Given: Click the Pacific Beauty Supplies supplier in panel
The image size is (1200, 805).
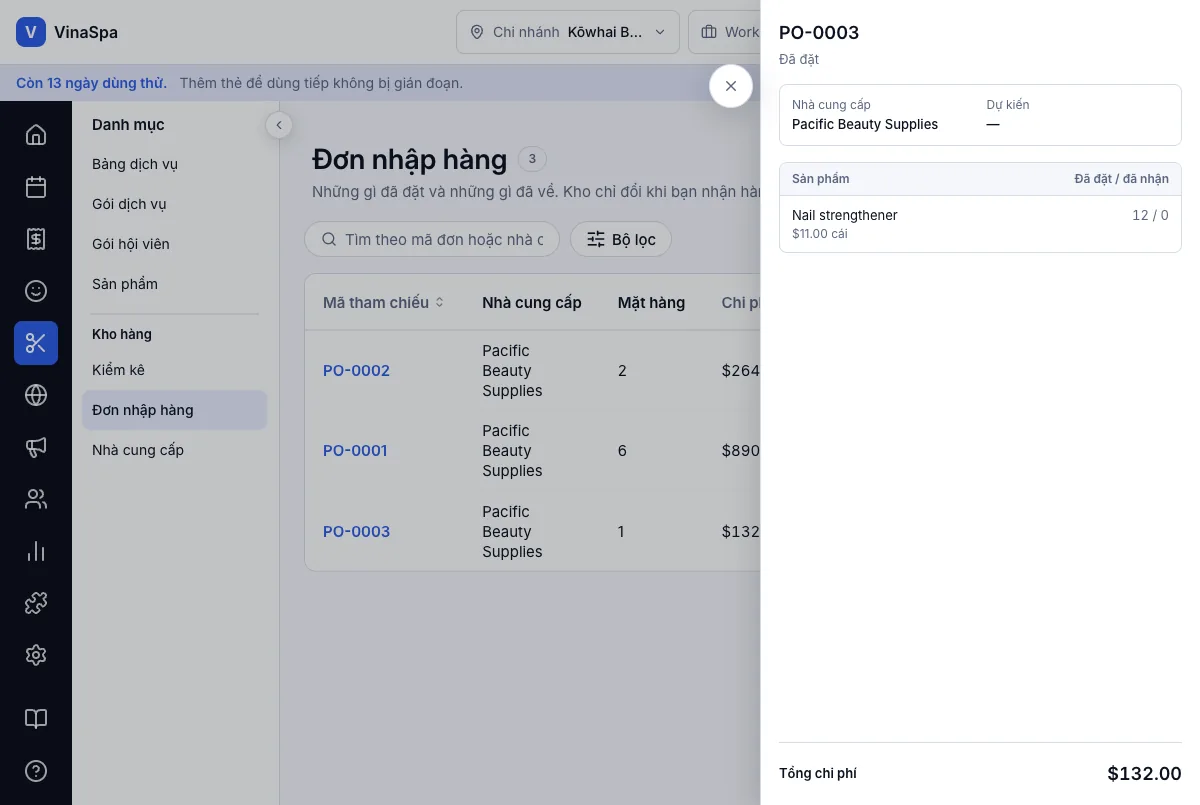Looking at the screenshot, I should [x=865, y=125].
